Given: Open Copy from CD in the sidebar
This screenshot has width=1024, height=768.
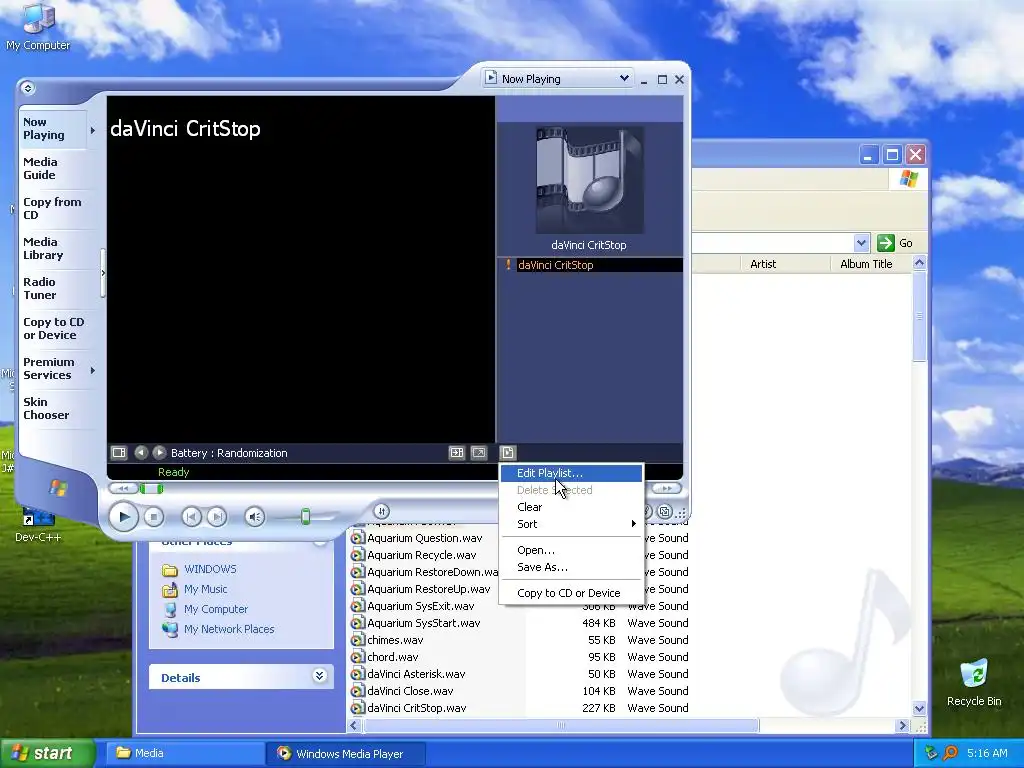Looking at the screenshot, I should (54, 208).
